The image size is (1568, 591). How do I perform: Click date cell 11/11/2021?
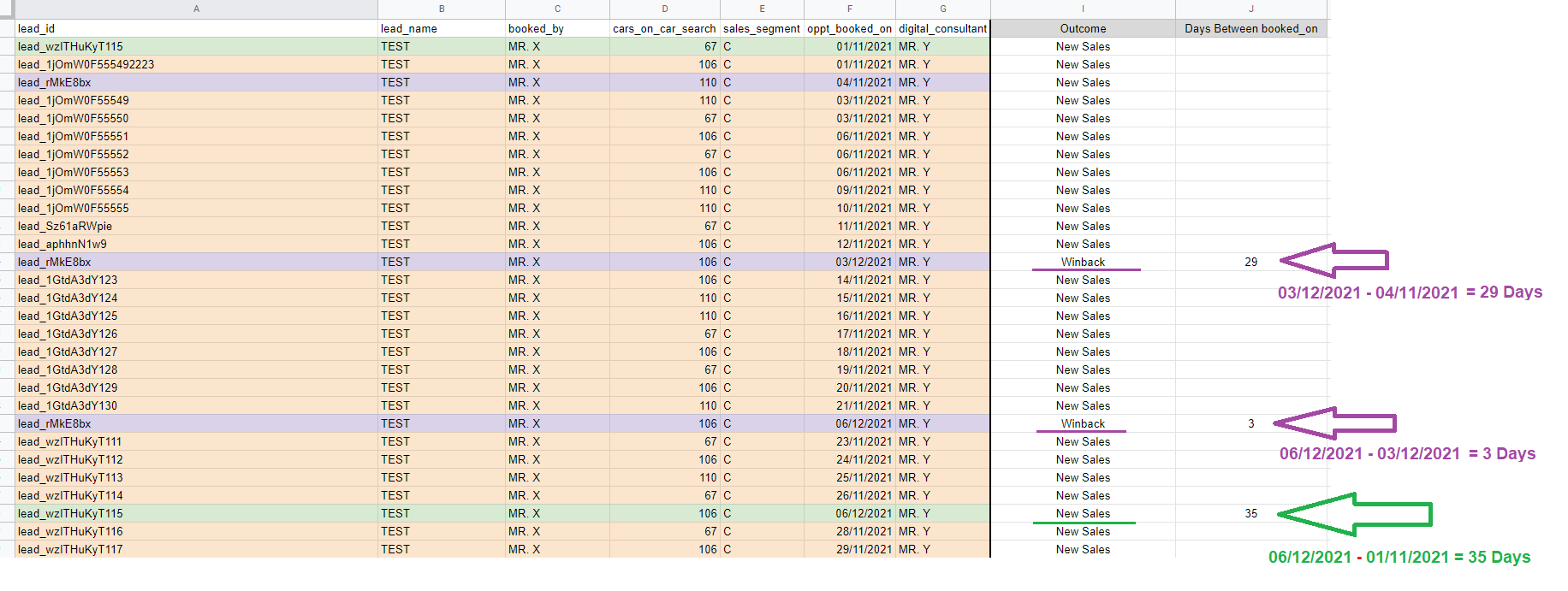click(x=850, y=226)
